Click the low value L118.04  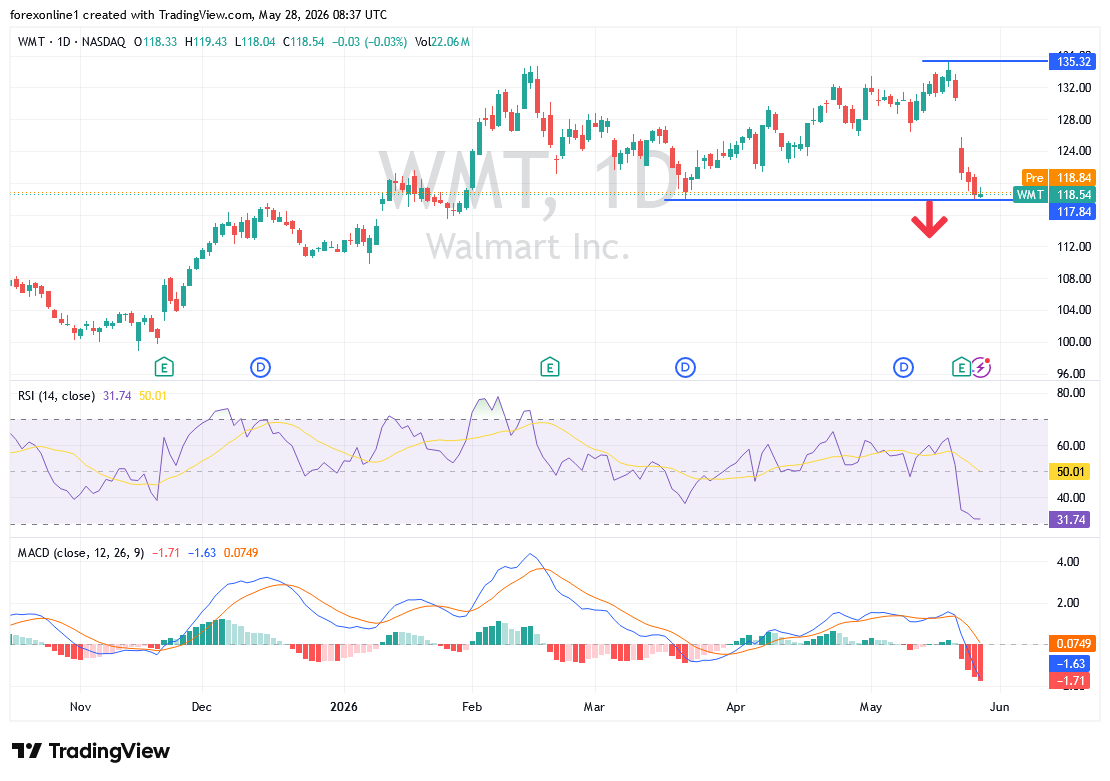coord(255,42)
